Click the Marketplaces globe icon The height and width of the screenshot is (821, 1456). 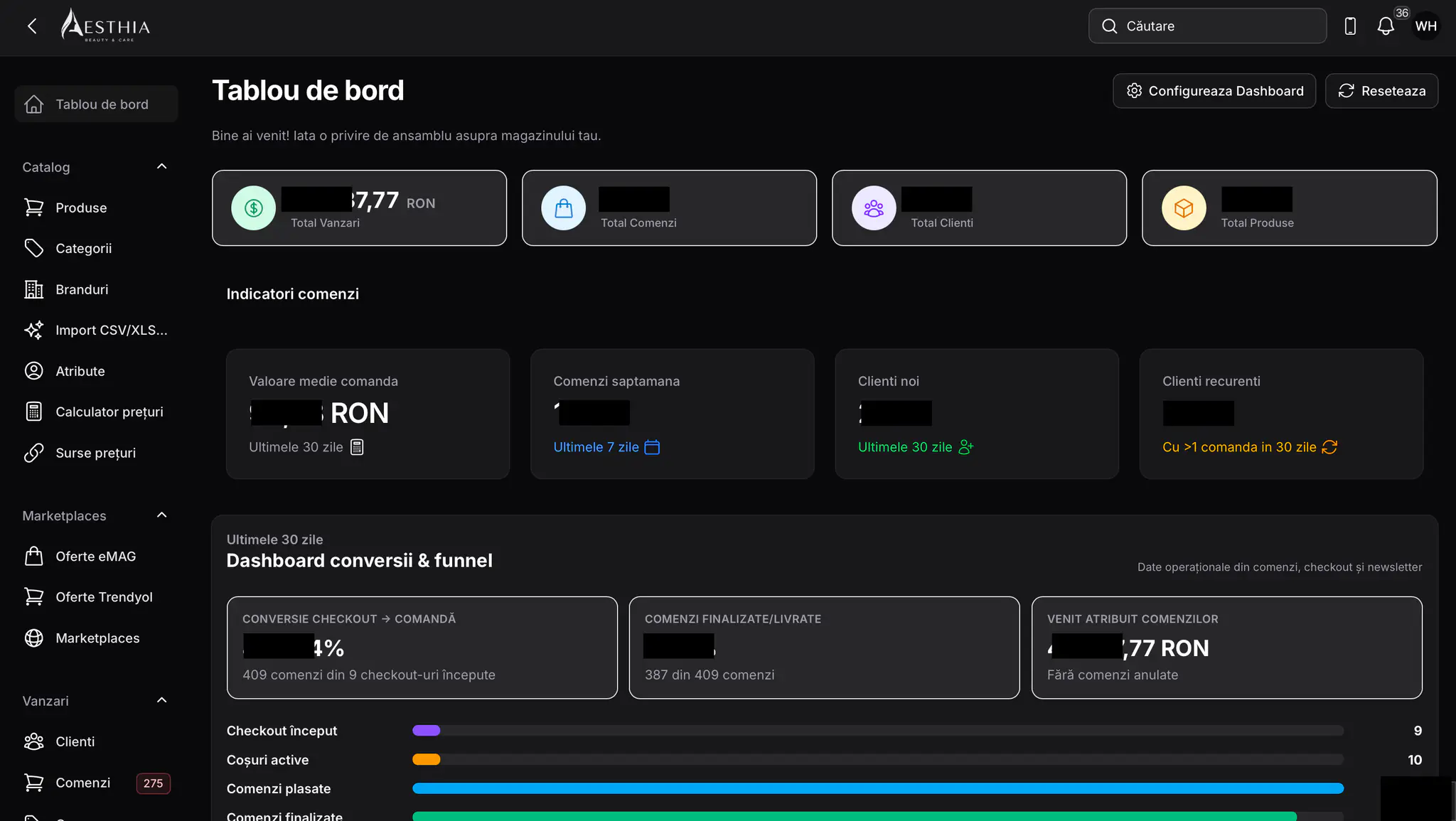(x=33, y=638)
